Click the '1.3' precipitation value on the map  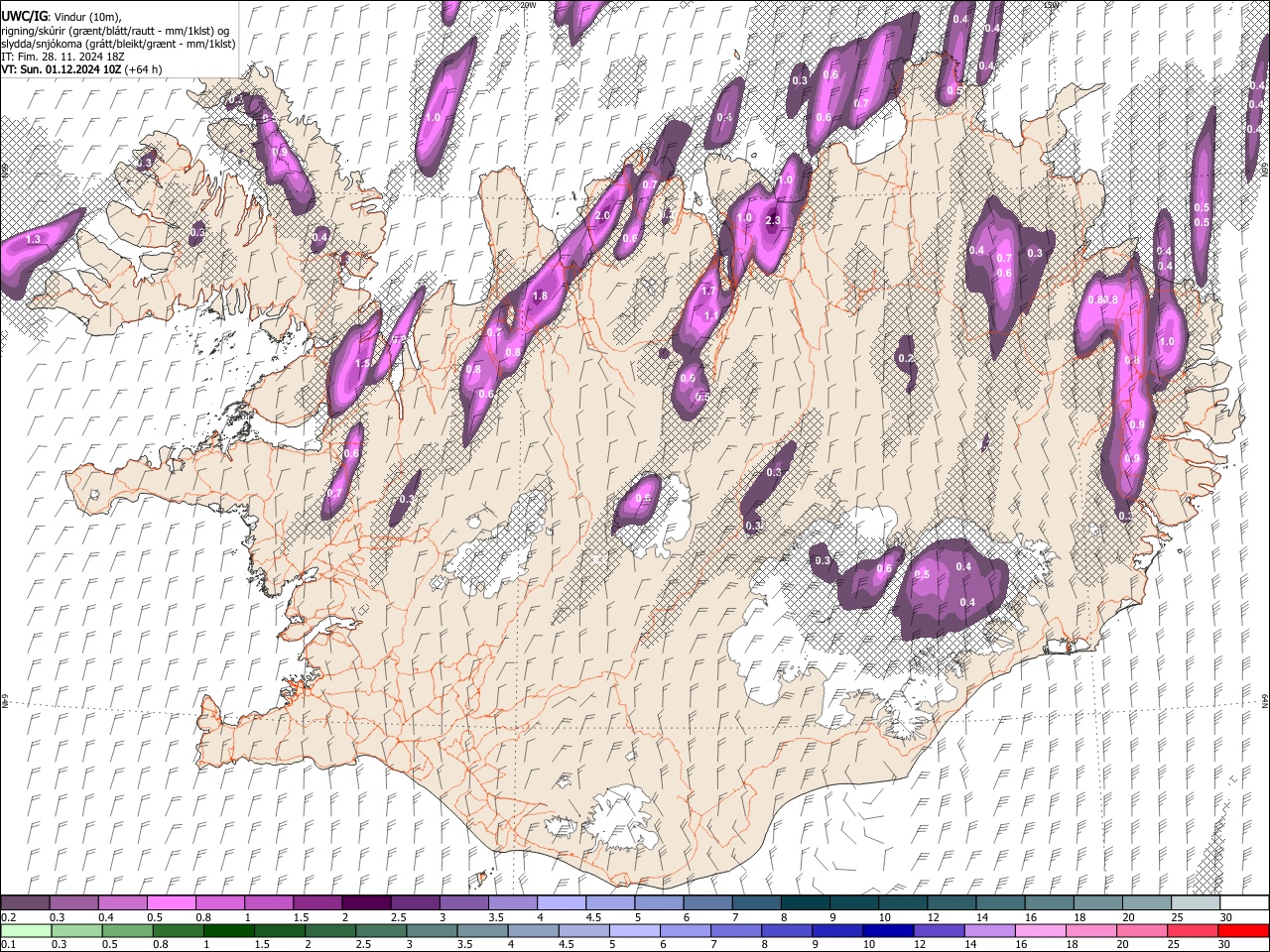coord(33,239)
